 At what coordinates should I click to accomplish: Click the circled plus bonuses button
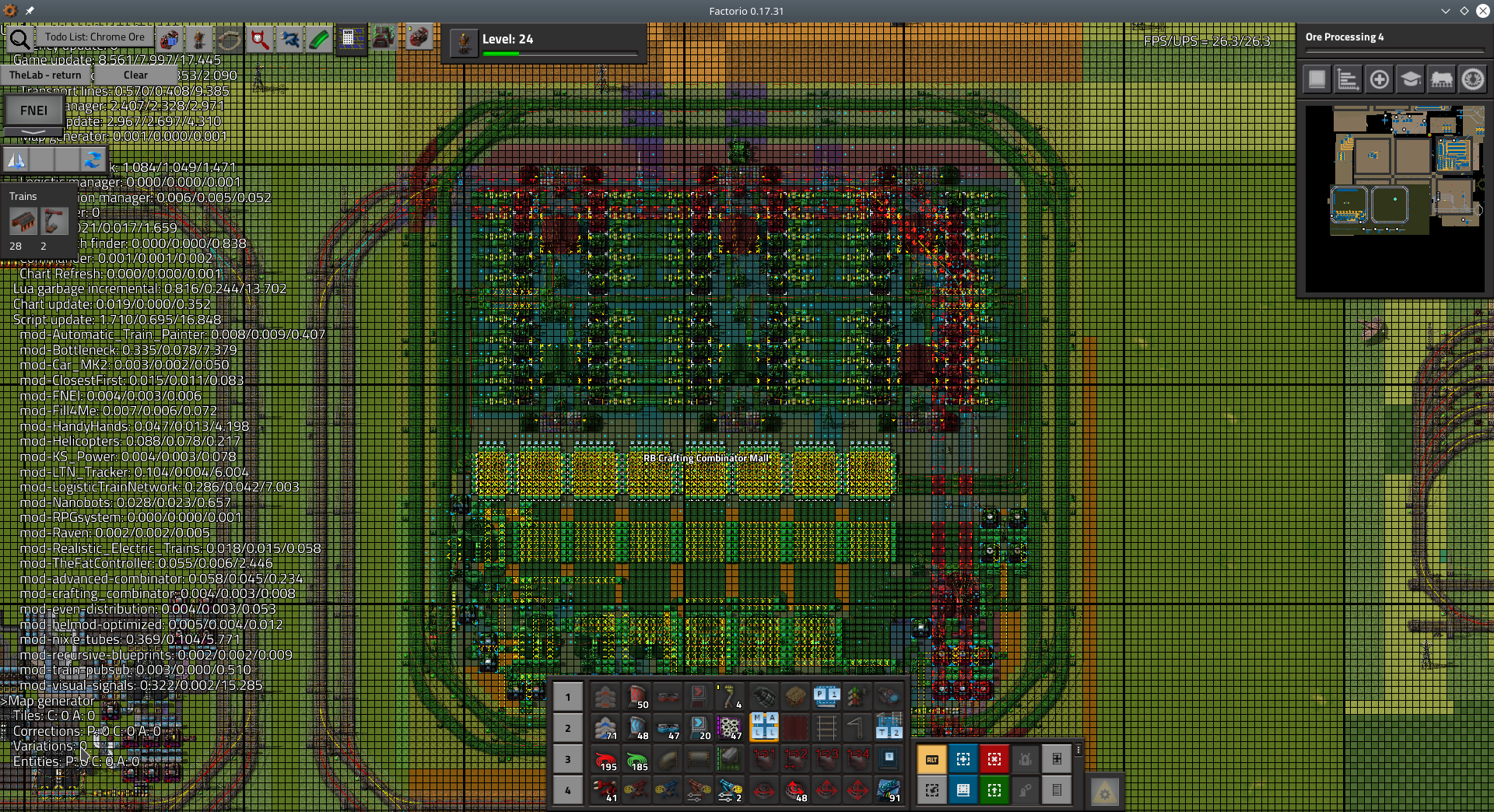click(1379, 79)
